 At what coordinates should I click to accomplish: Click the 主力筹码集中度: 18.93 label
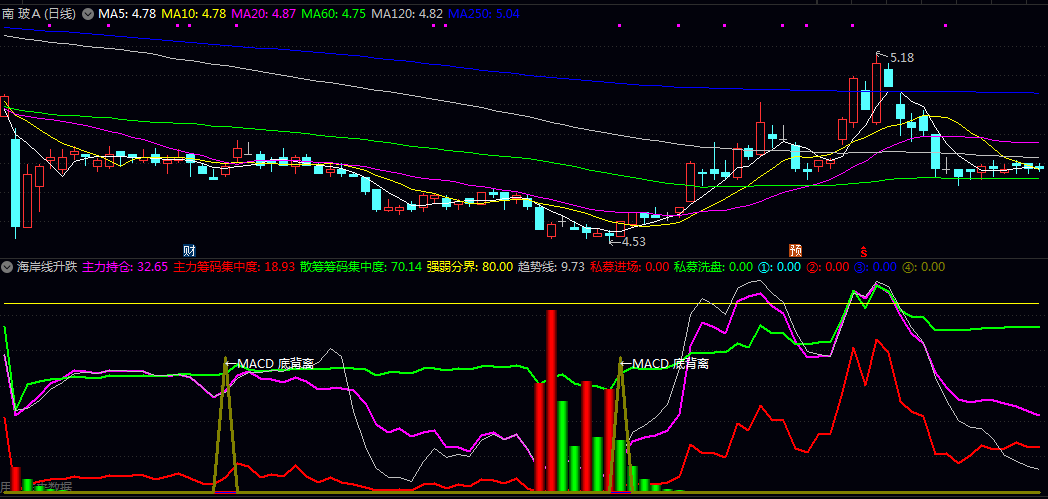(234, 267)
